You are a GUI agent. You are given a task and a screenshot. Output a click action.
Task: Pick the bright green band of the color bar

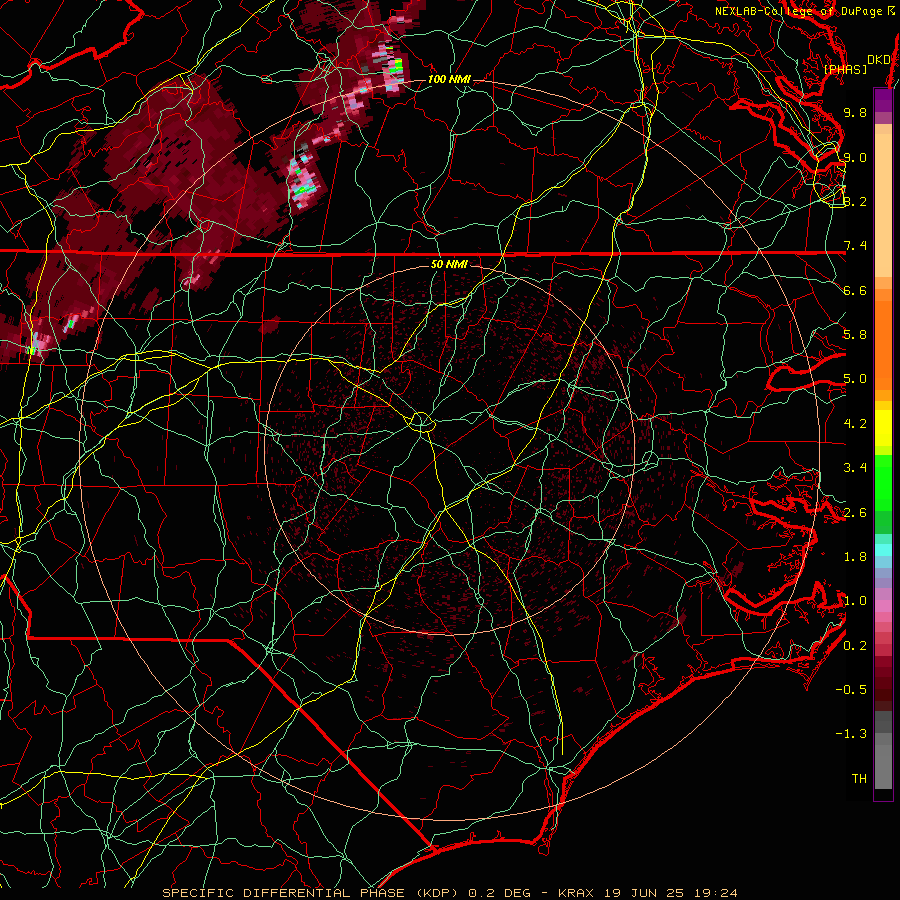click(884, 482)
